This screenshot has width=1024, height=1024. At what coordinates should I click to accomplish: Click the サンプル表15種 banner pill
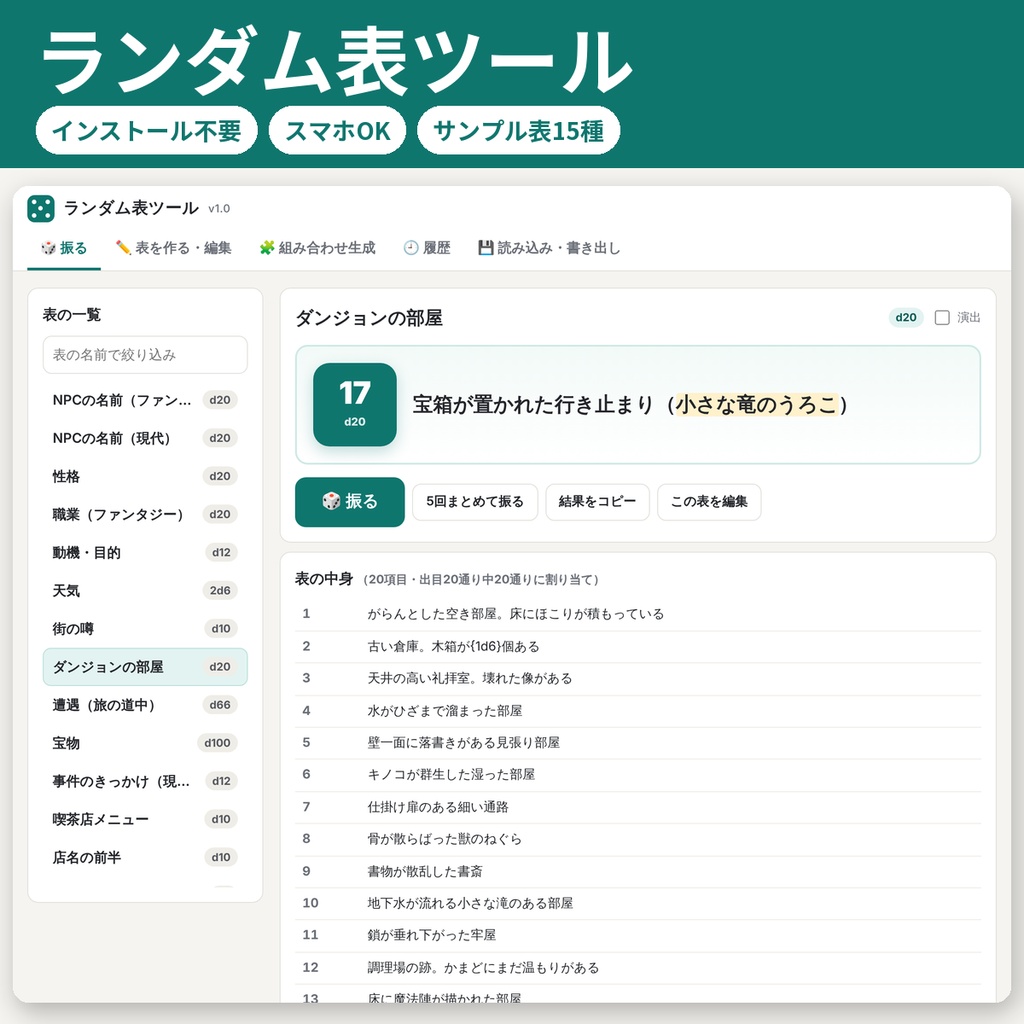pos(519,131)
